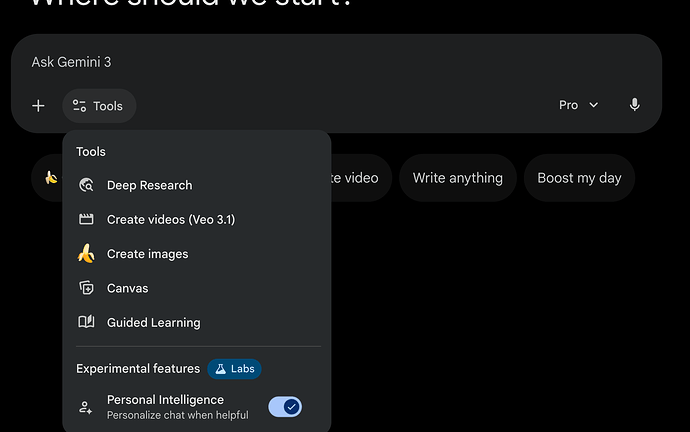Click the Write anything suggestion chip
This screenshot has width=690, height=432.
point(458,178)
